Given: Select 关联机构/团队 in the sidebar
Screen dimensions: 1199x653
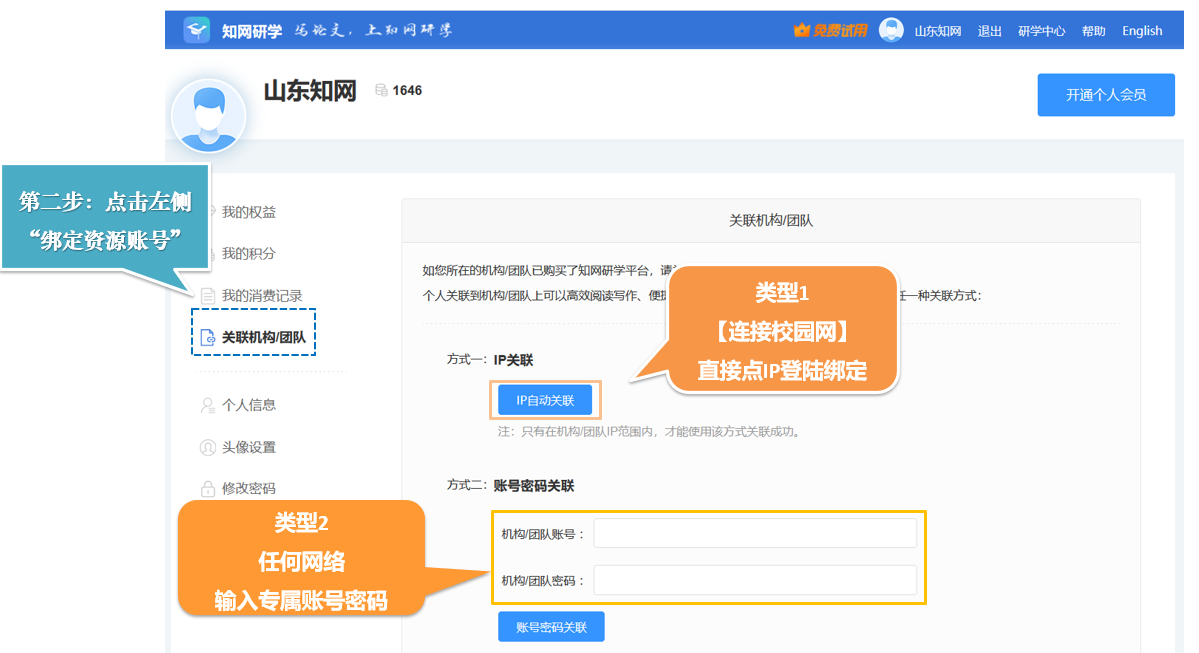Looking at the screenshot, I should coord(263,338).
